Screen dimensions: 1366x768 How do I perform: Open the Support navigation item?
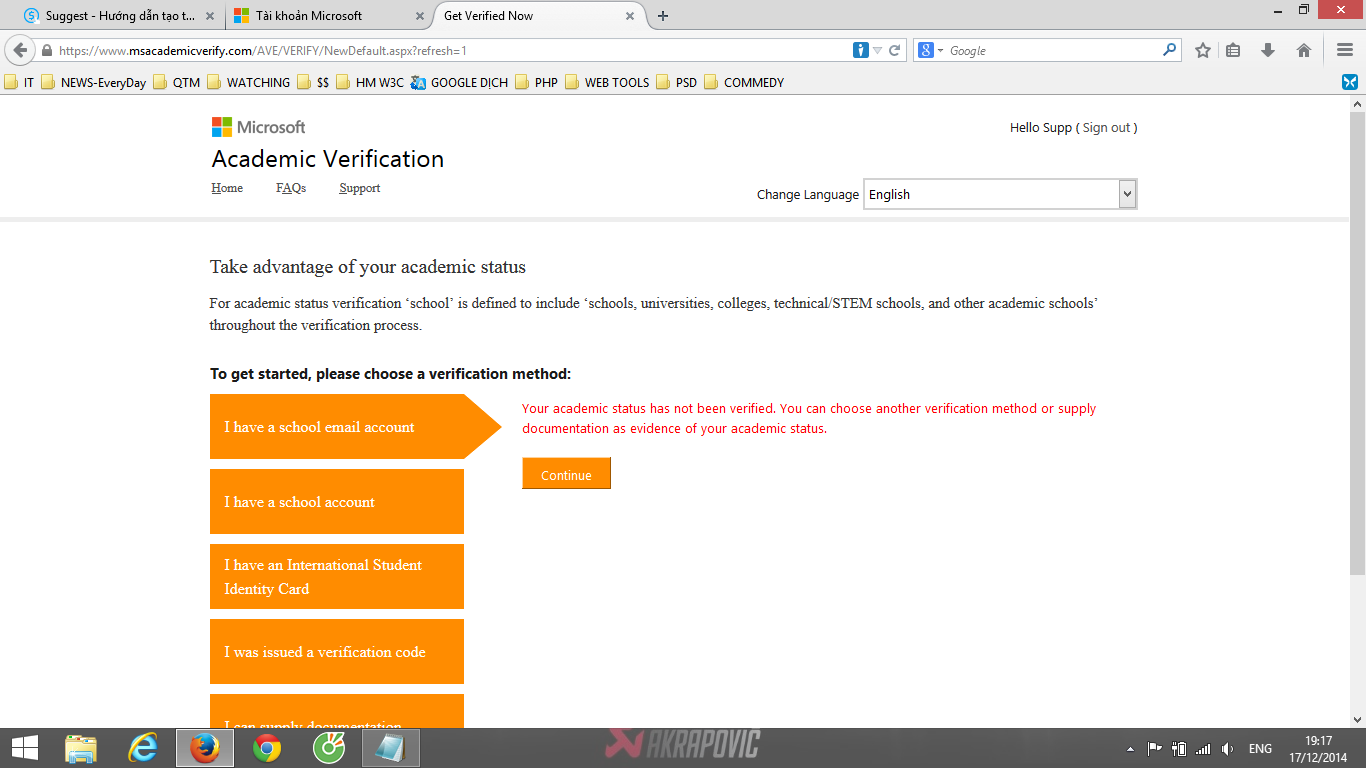[x=360, y=188]
